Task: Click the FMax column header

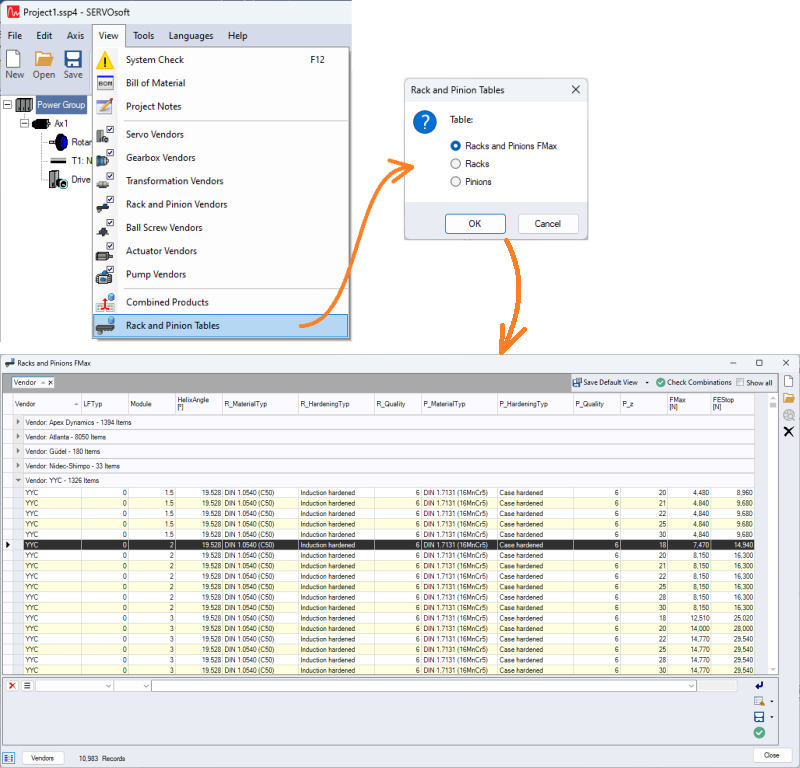Action: pyautogui.click(x=677, y=403)
